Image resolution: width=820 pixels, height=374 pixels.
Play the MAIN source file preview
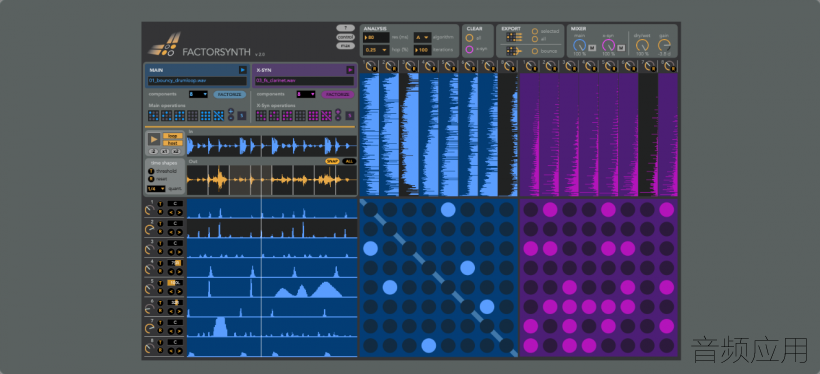pyautogui.click(x=243, y=70)
